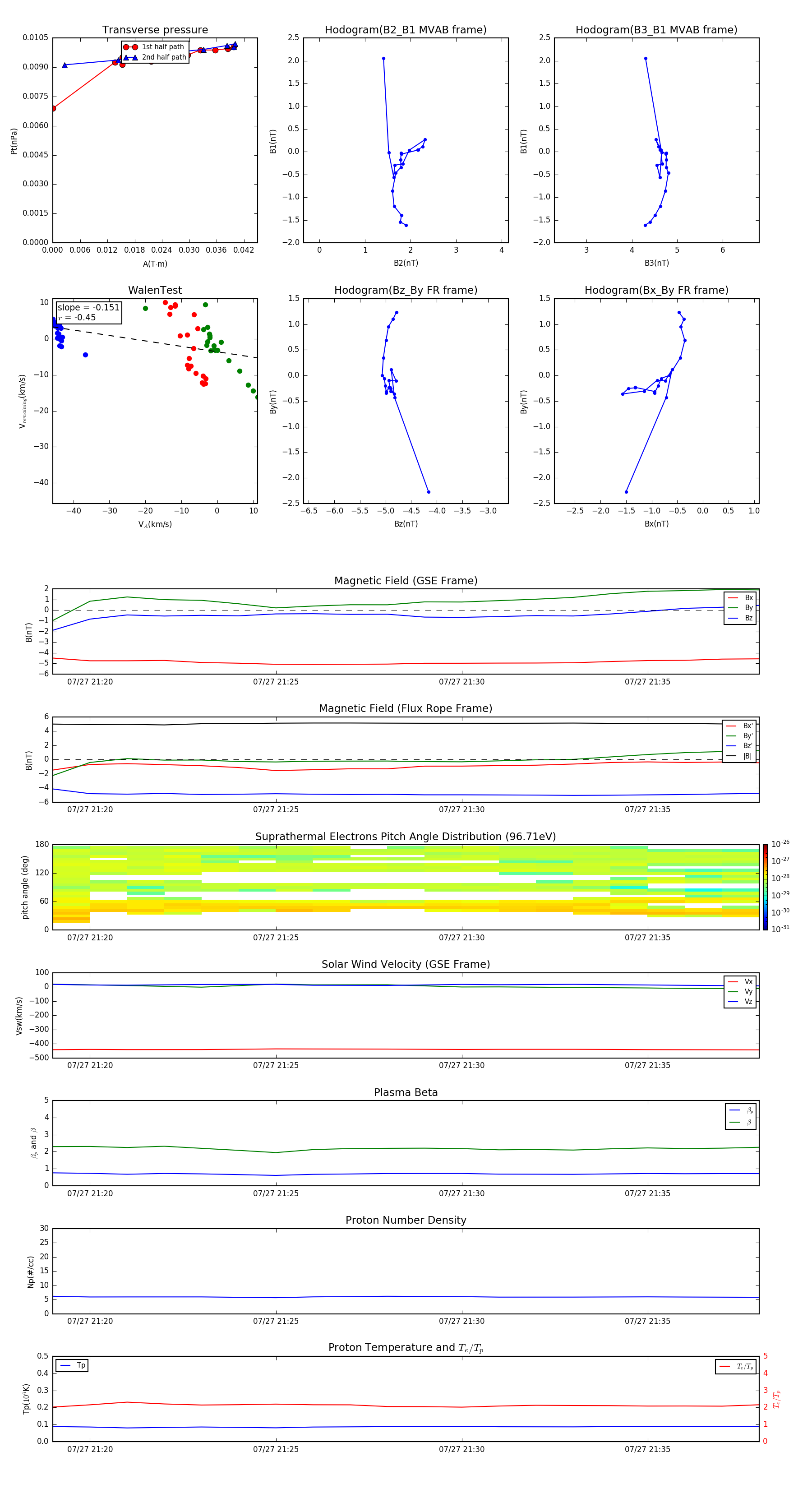The width and height of the screenshot is (812, 1489).
Task: Click the Vx legend entry in Solar Wind plot
Action: (x=740, y=981)
